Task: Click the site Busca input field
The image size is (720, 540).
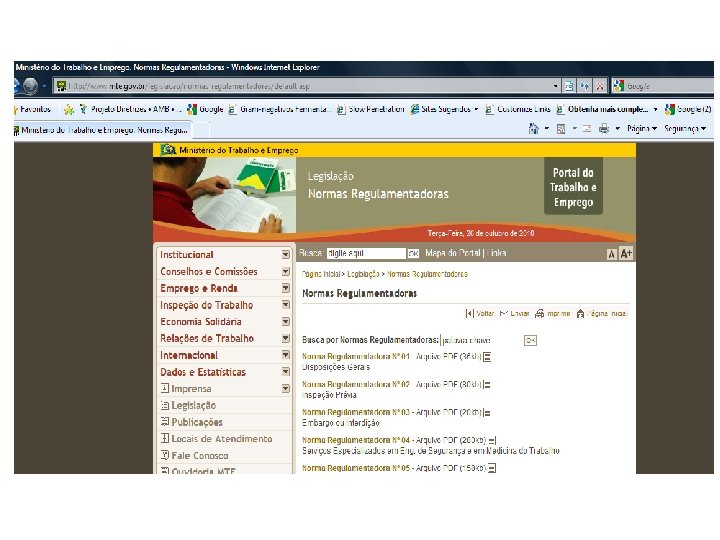Action: [366, 253]
